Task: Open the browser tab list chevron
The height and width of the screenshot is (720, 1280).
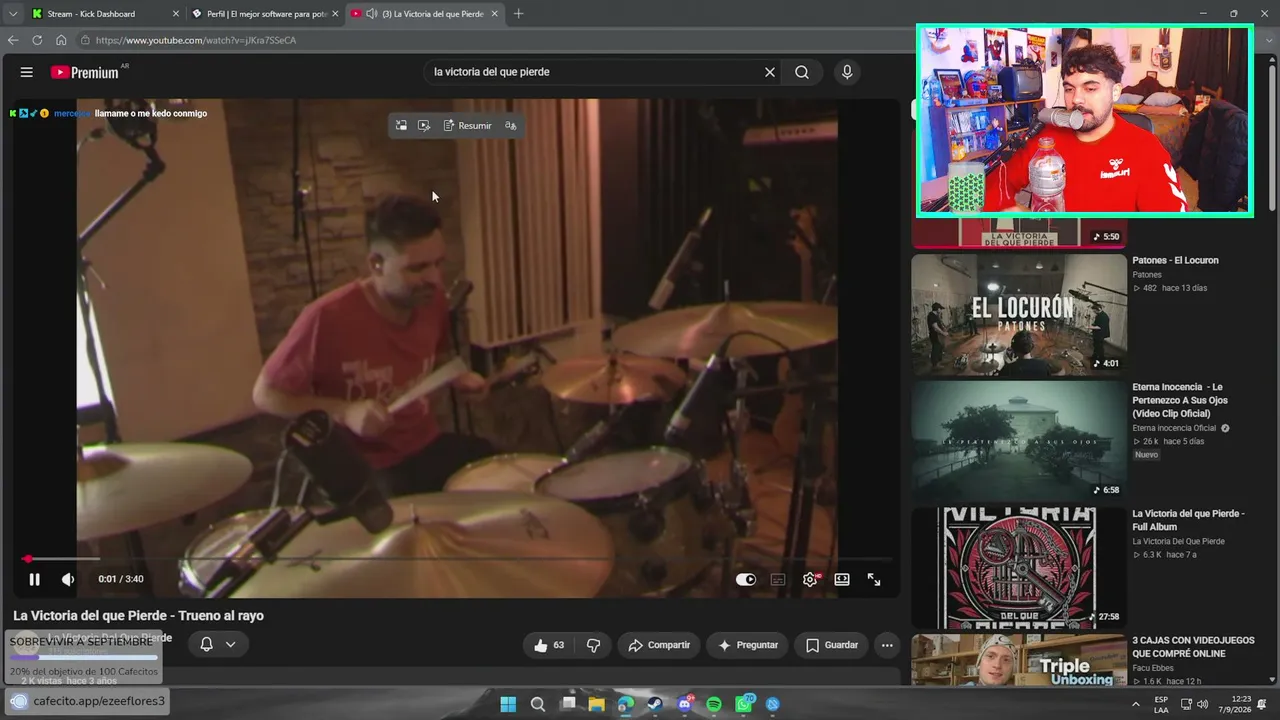Action: coord(12,14)
